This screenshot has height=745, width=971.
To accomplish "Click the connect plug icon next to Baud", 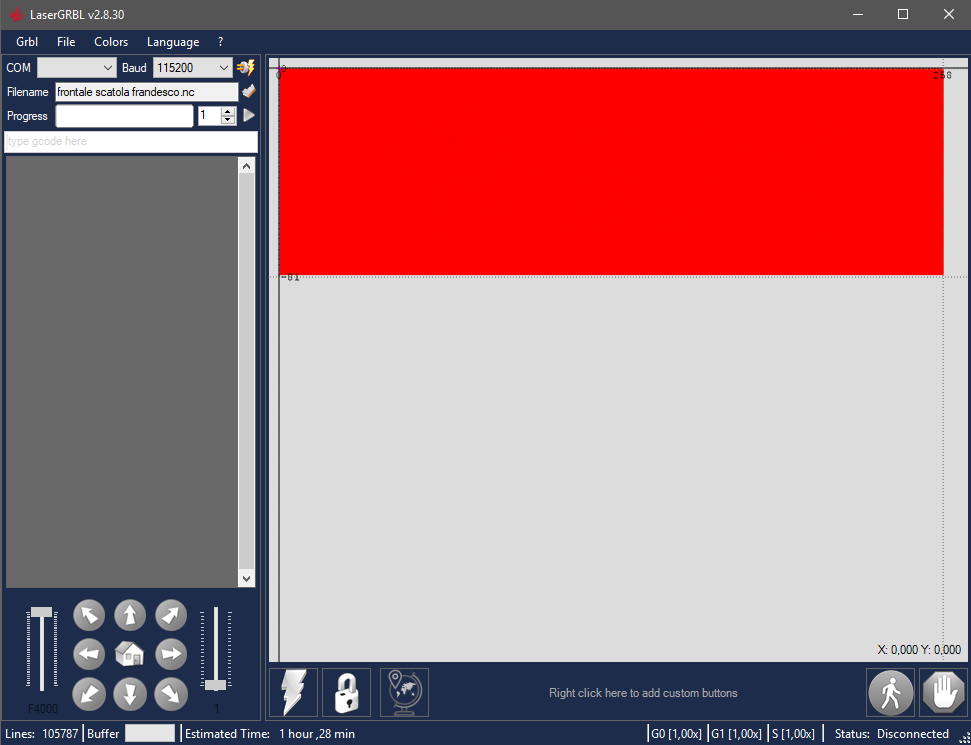I will click(x=246, y=68).
